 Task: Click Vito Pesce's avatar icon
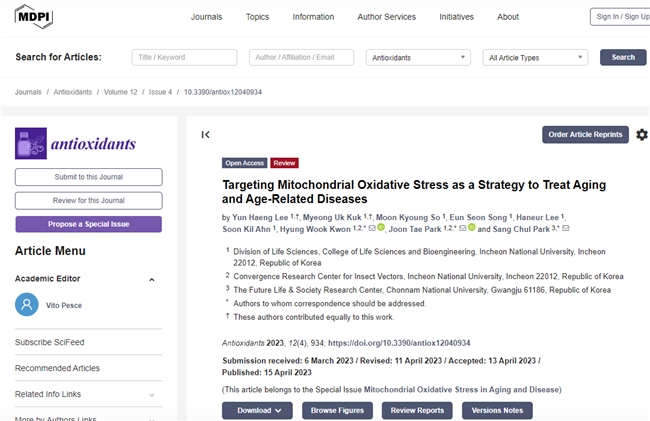27,305
